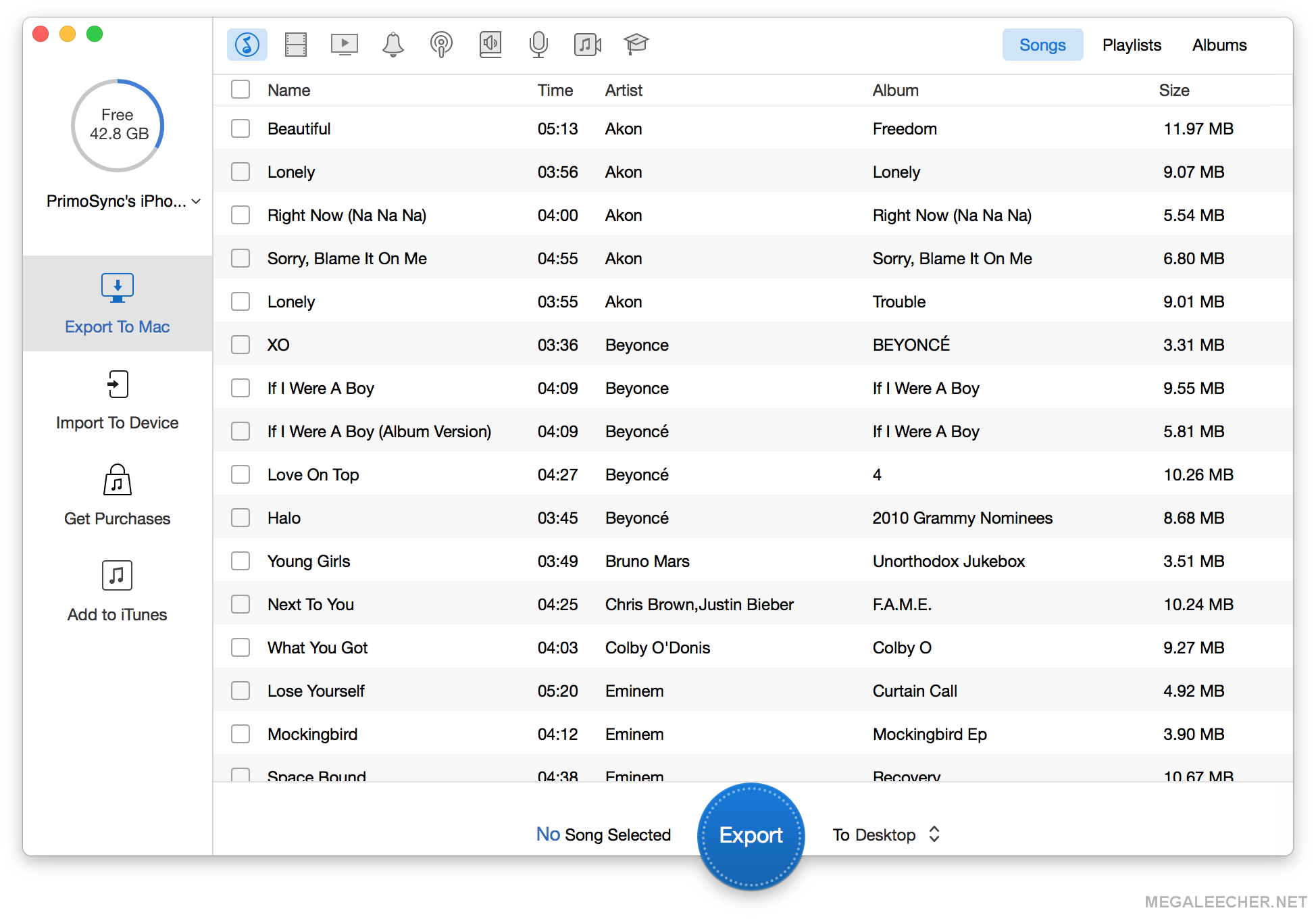The width and height of the screenshot is (1316, 919).
Task: Click the Free 42.8 GB storage ring
Action: tap(118, 125)
